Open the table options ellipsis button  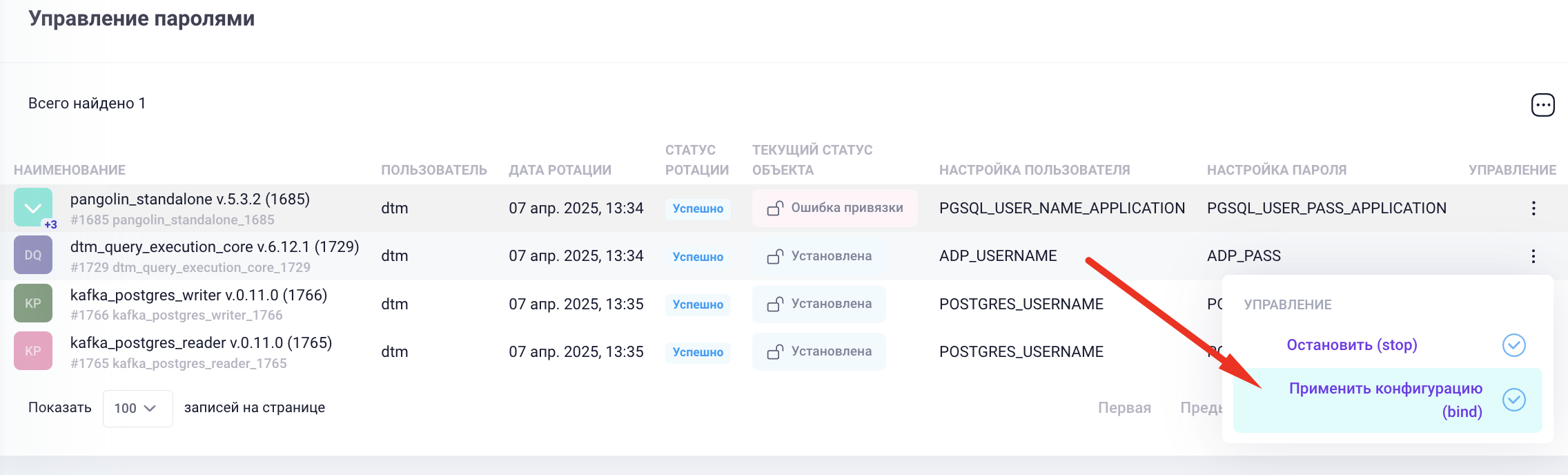pyautogui.click(x=1542, y=105)
